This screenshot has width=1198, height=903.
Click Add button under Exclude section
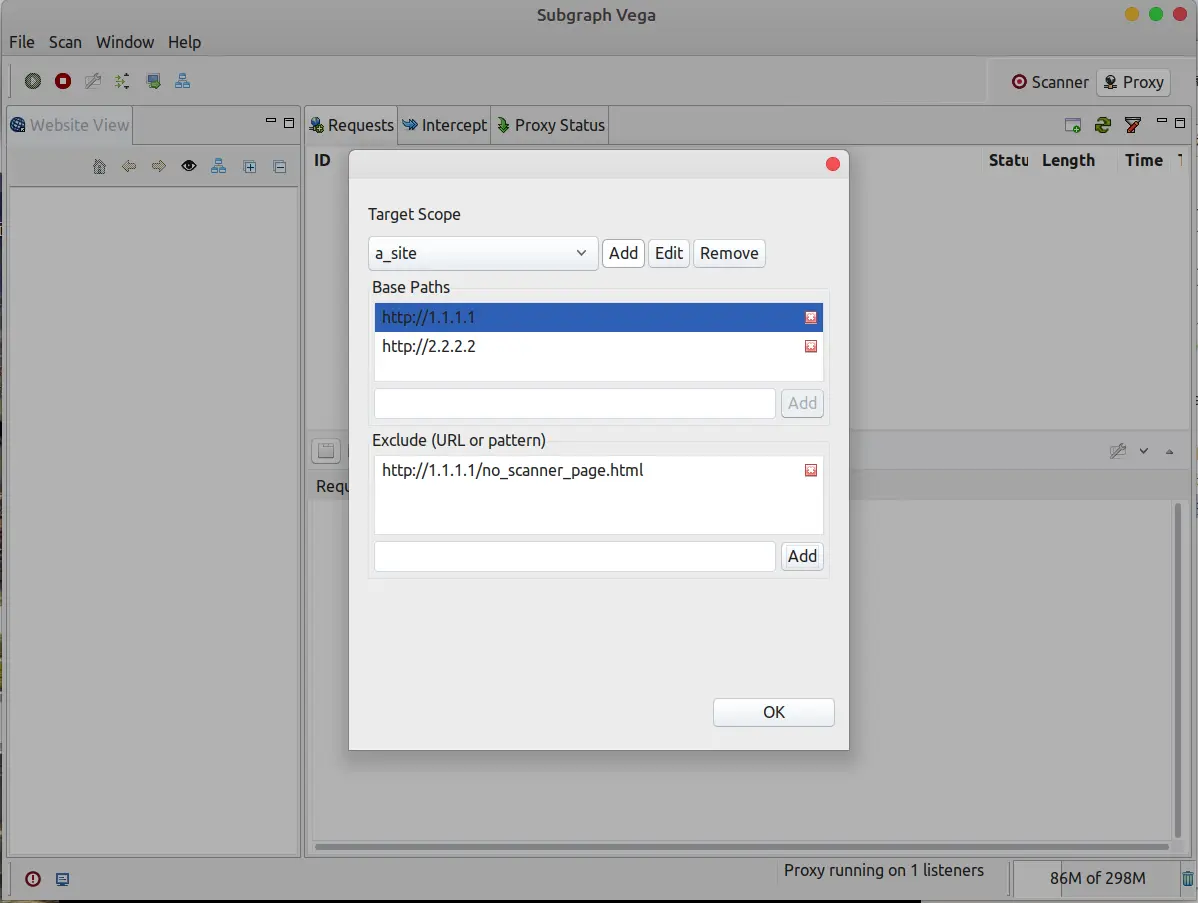(x=802, y=555)
